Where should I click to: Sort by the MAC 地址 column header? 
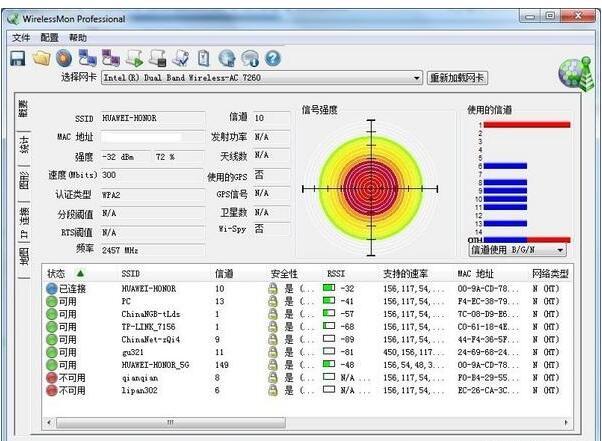pos(475,274)
